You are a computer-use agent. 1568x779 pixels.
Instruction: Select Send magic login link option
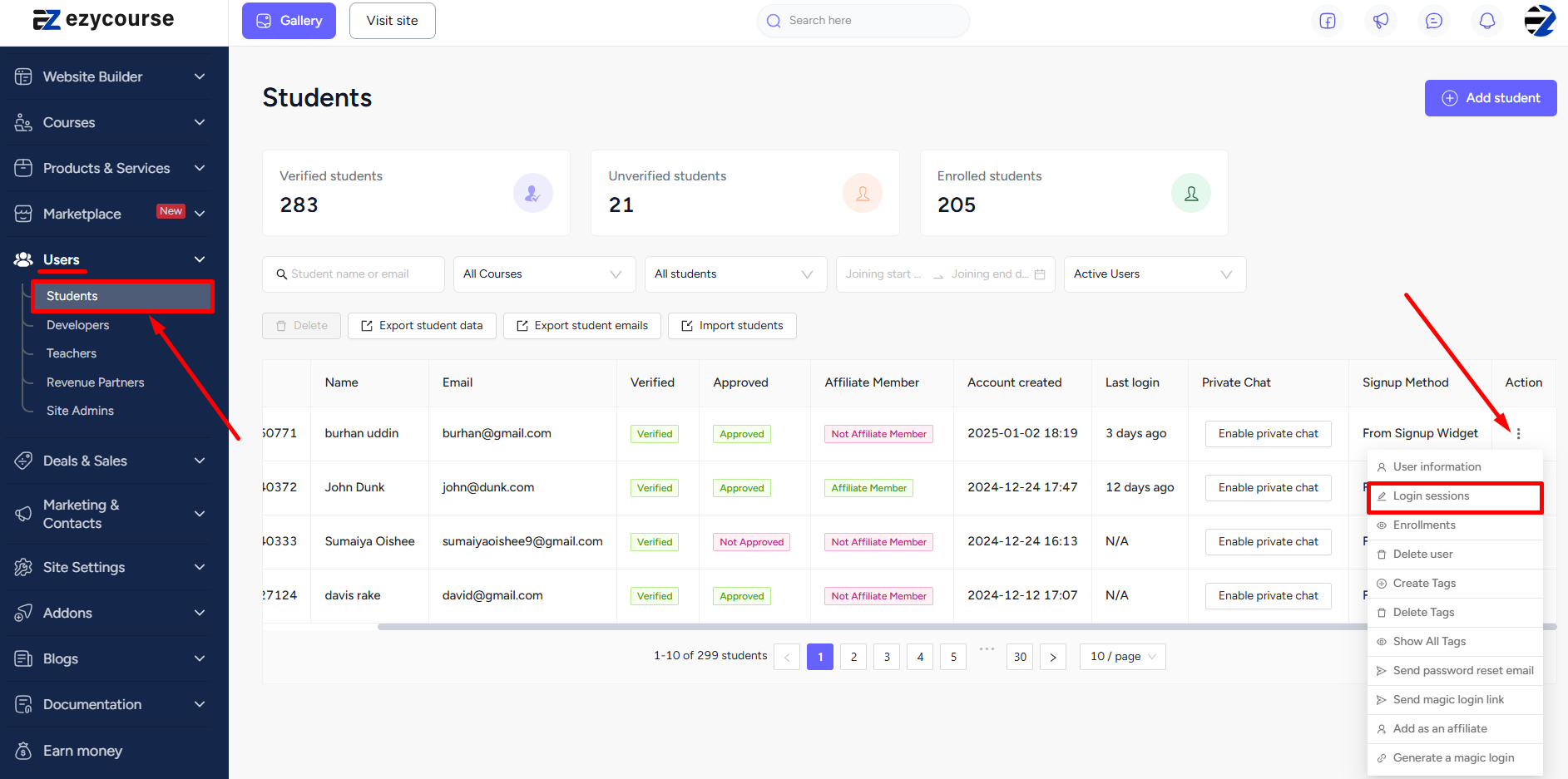pyautogui.click(x=1455, y=700)
